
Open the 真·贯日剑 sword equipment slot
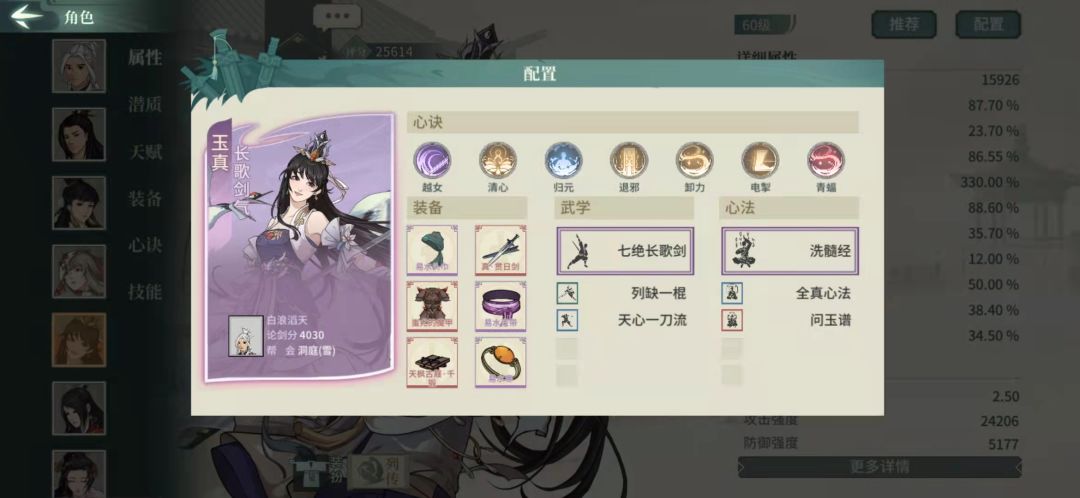tap(501, 250)
